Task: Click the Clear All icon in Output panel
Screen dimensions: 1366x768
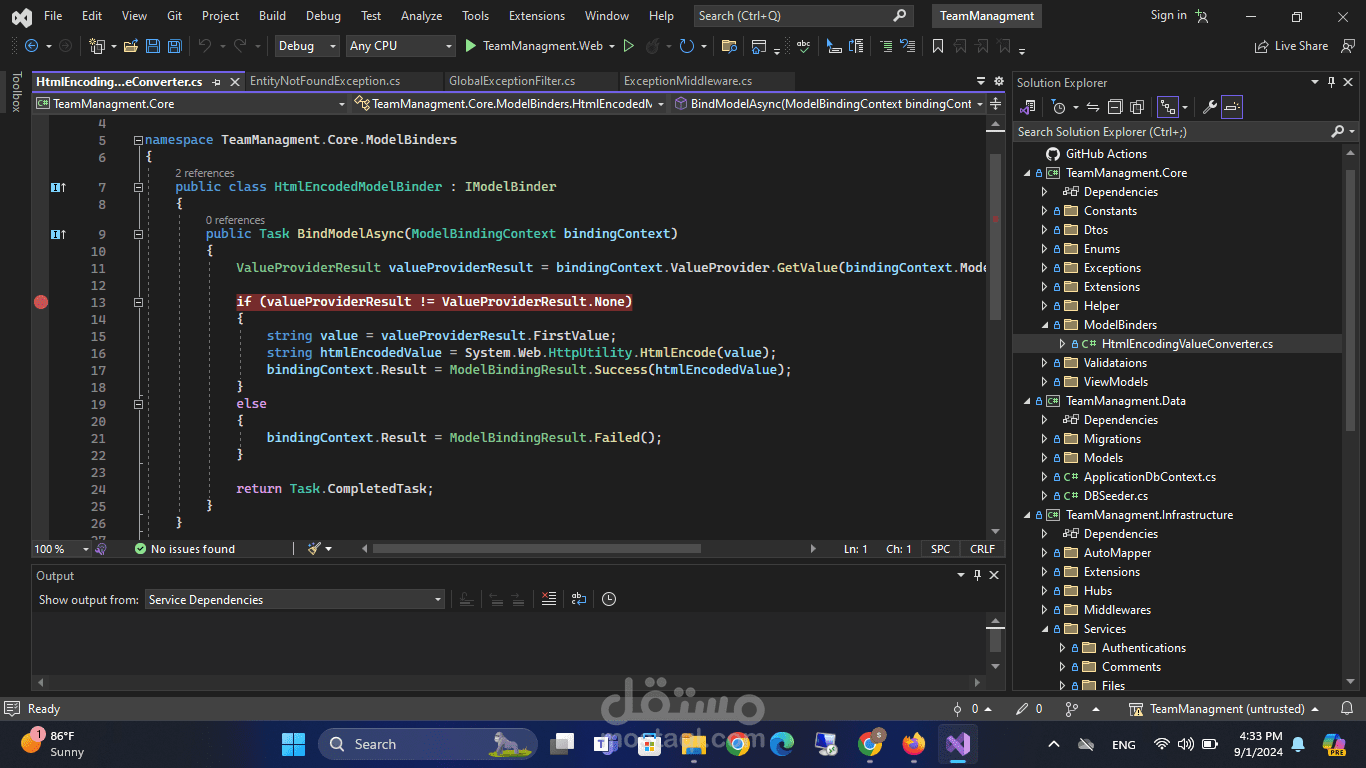Action: pyautogui.click(x=548, y=599)
